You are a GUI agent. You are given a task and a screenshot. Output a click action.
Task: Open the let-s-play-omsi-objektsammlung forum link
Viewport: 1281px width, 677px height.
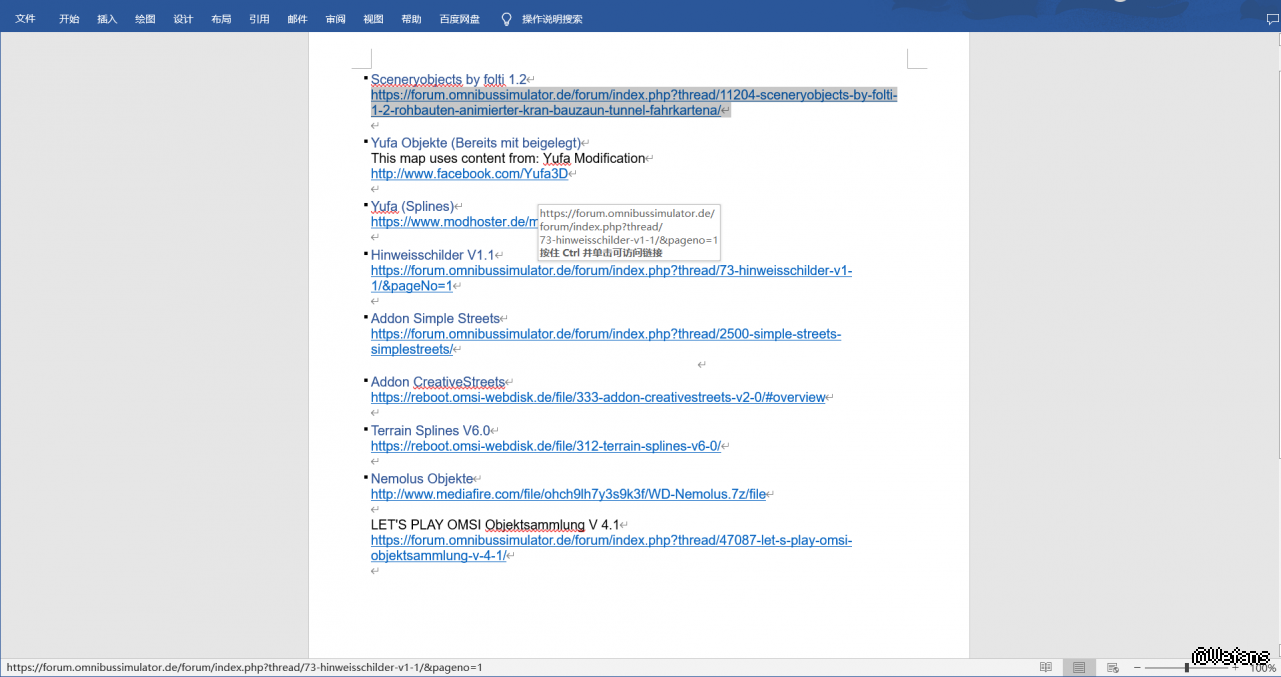point(611,548)
